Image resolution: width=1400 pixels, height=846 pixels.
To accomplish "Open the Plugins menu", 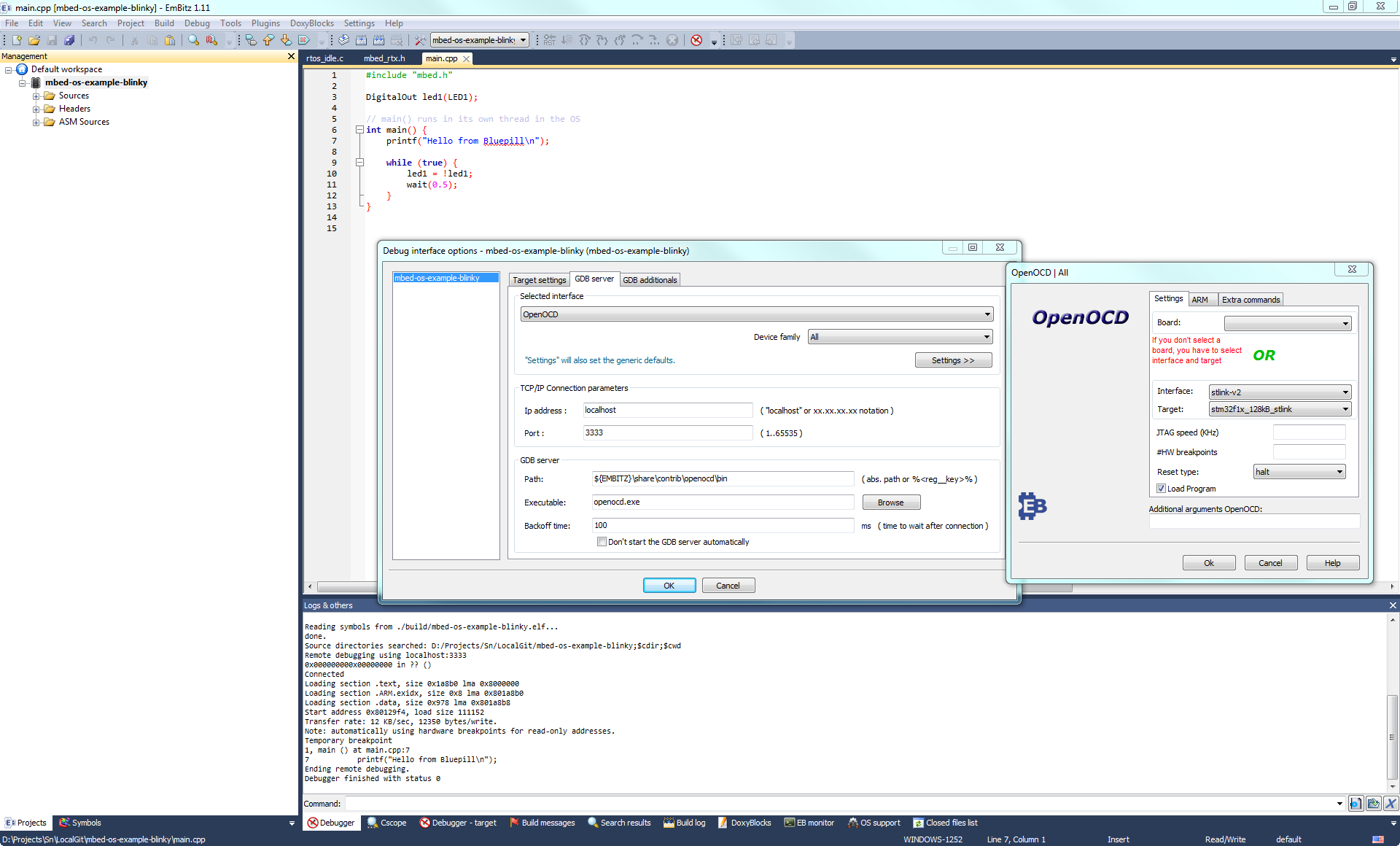I will click(x=265, y=23).
